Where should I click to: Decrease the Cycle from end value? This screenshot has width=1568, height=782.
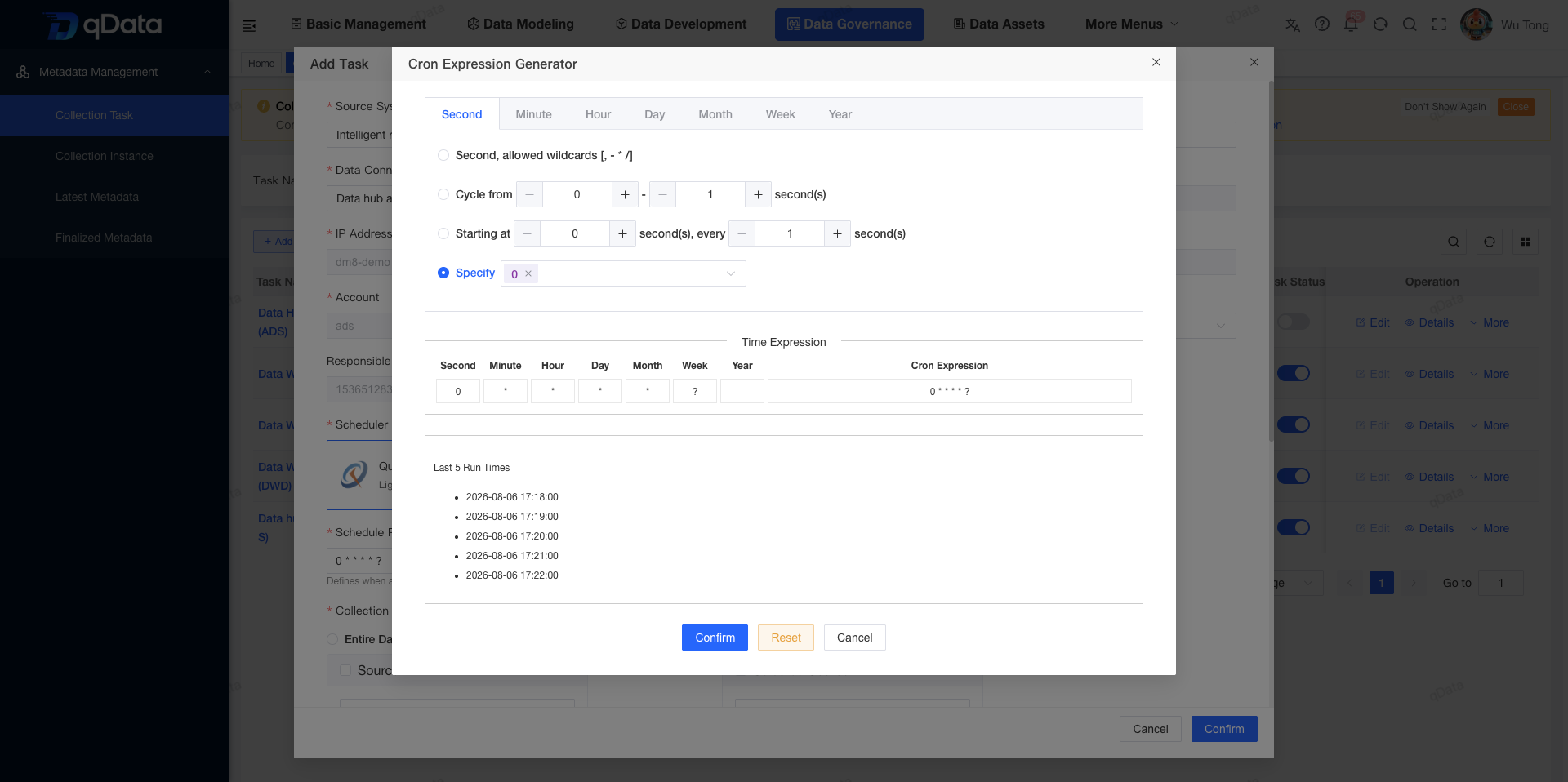coord(662,194)
